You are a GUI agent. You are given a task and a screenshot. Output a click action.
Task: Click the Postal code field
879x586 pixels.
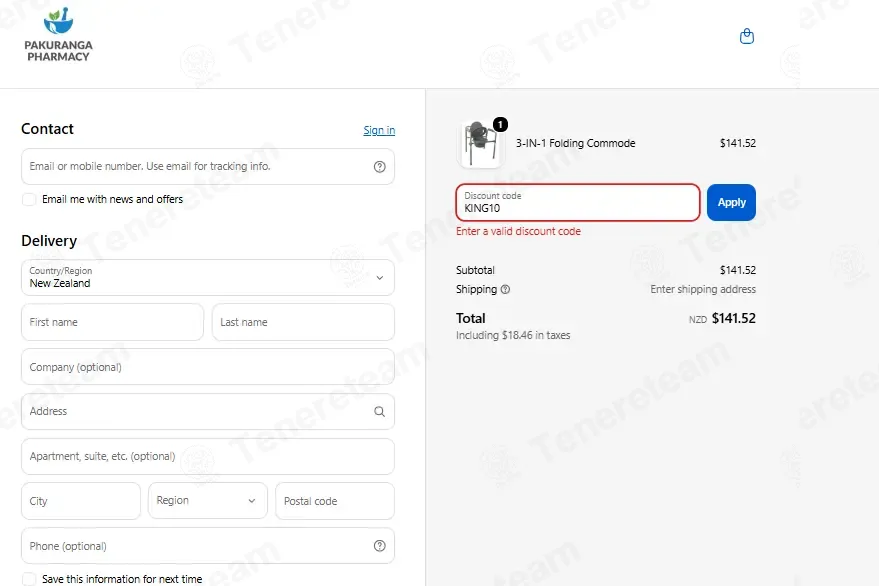click(335, 501)
